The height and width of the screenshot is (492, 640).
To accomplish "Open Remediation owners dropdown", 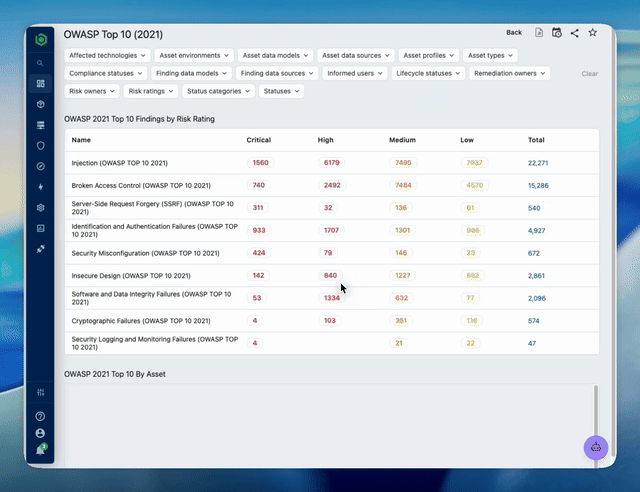I will (509, 73).
